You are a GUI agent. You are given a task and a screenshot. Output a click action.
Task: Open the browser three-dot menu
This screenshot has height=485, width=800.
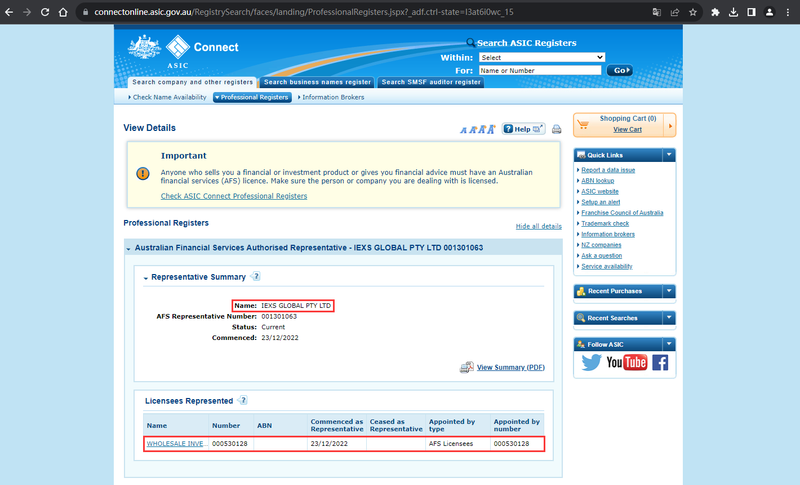click(x=788, y=12)
